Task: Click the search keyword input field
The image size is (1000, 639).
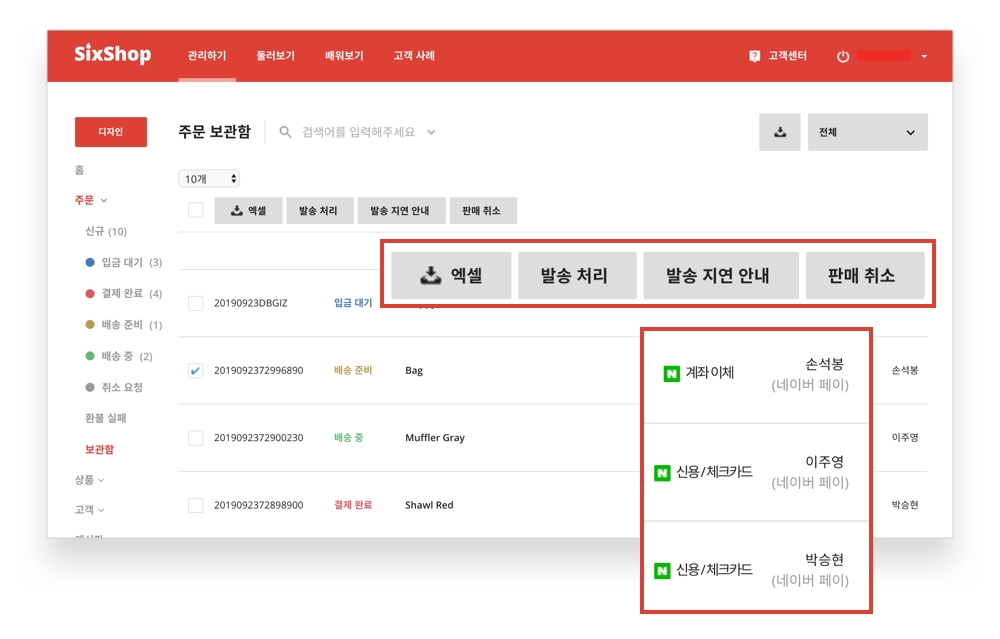Action: [x=362, y=132]
